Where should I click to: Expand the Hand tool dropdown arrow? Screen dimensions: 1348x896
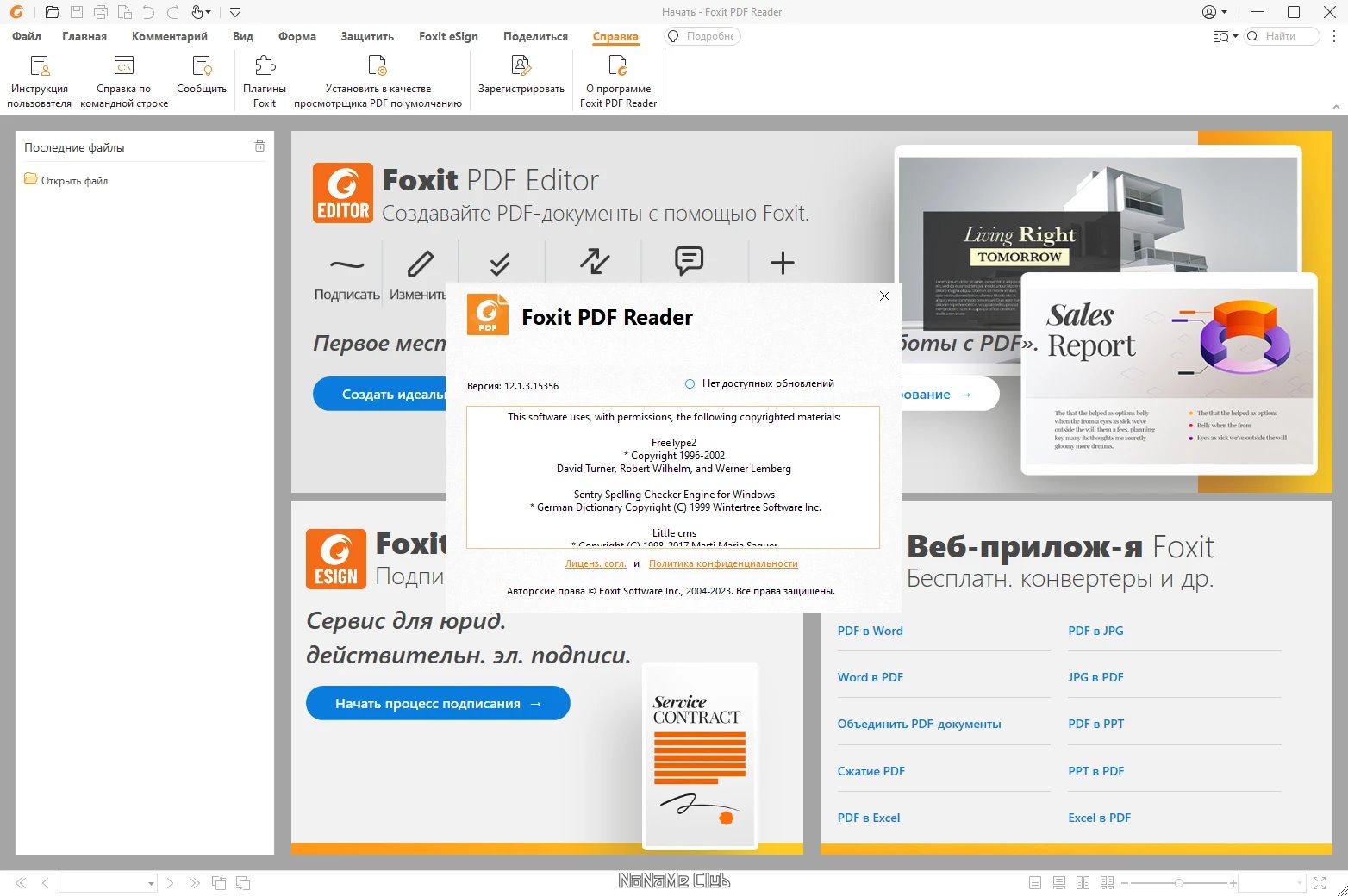[208, 11]
